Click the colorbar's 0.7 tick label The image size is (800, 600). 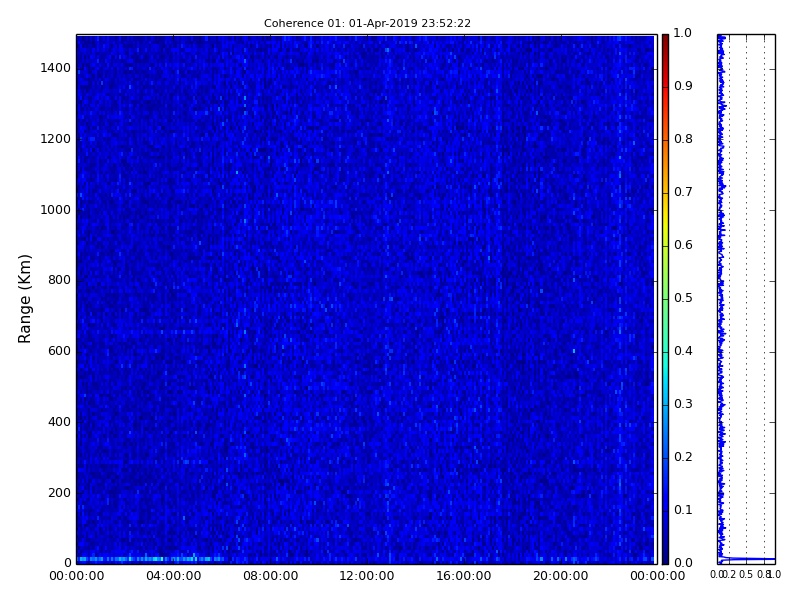point(683,192)
